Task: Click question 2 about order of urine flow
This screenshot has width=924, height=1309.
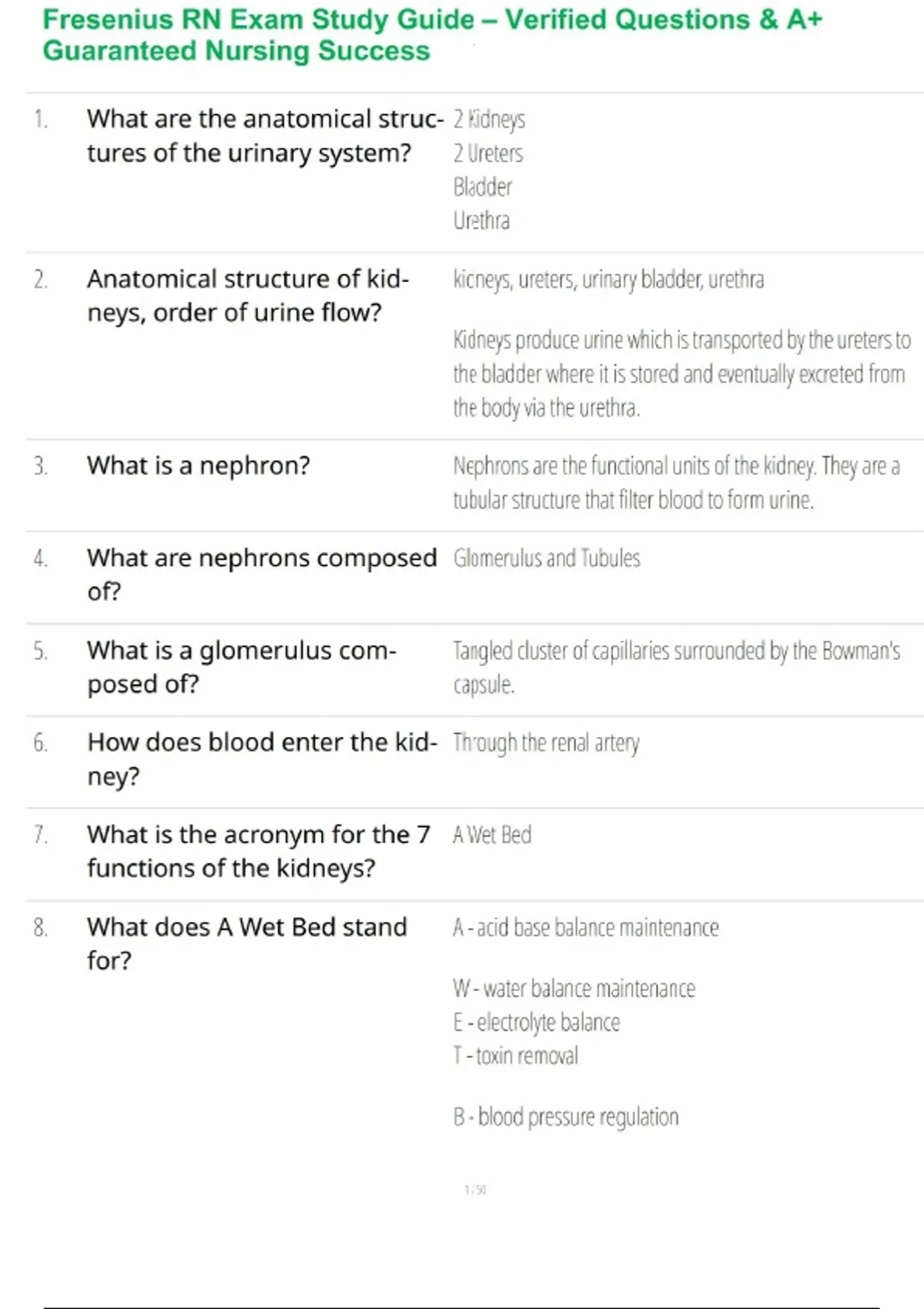Action: pyautogui.click(x=247, y=296)
